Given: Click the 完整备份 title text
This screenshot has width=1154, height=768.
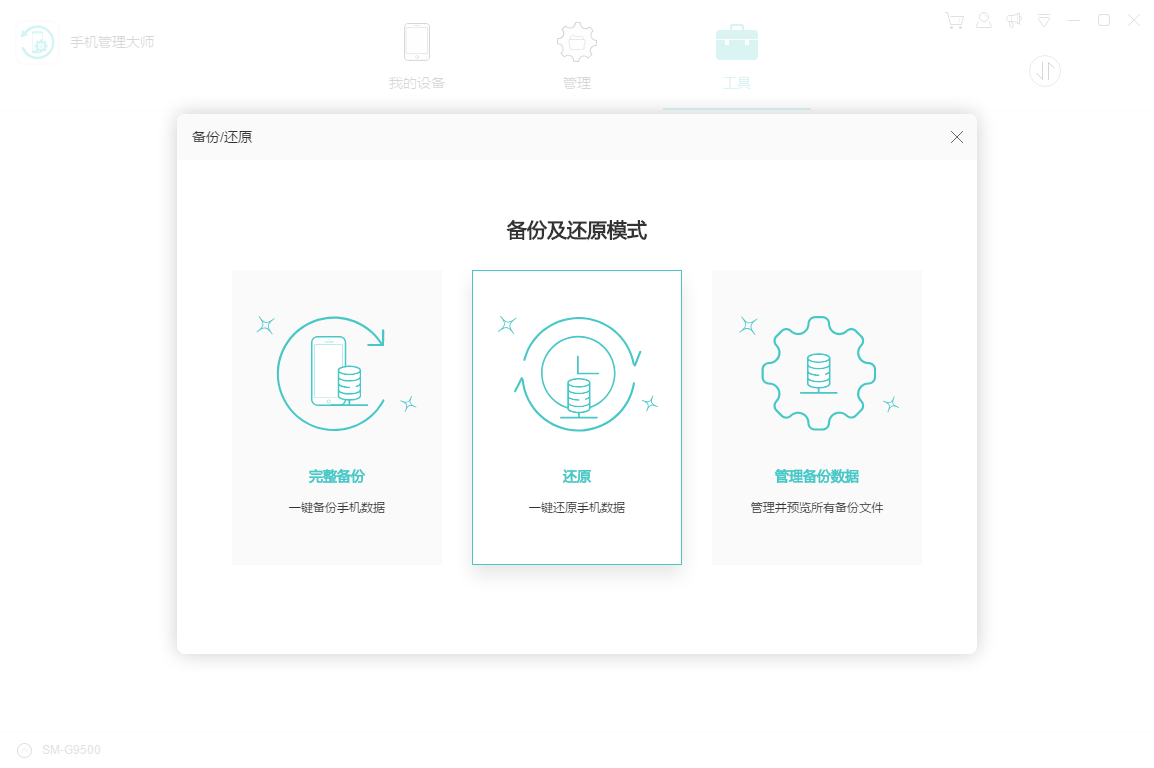Looking at the screenshot, I should 337,477.
